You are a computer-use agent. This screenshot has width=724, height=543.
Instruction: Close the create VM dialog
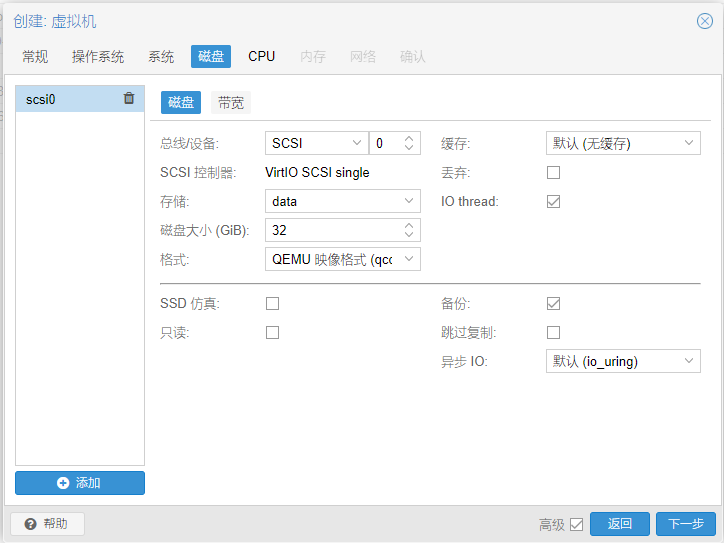click(704, 21)
